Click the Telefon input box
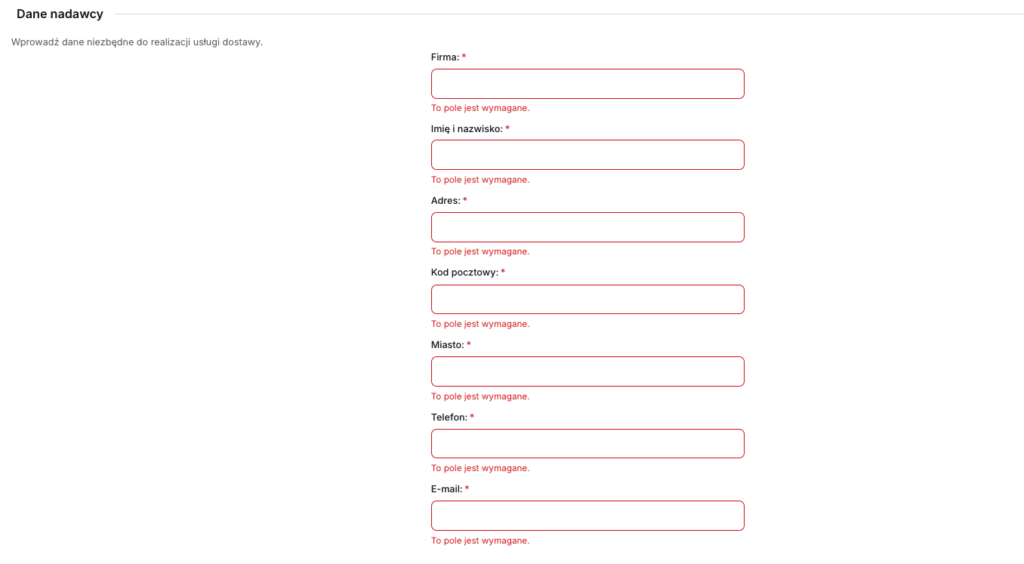The width and height of the screenshot is (1024, 564). (x=587, y=443)
